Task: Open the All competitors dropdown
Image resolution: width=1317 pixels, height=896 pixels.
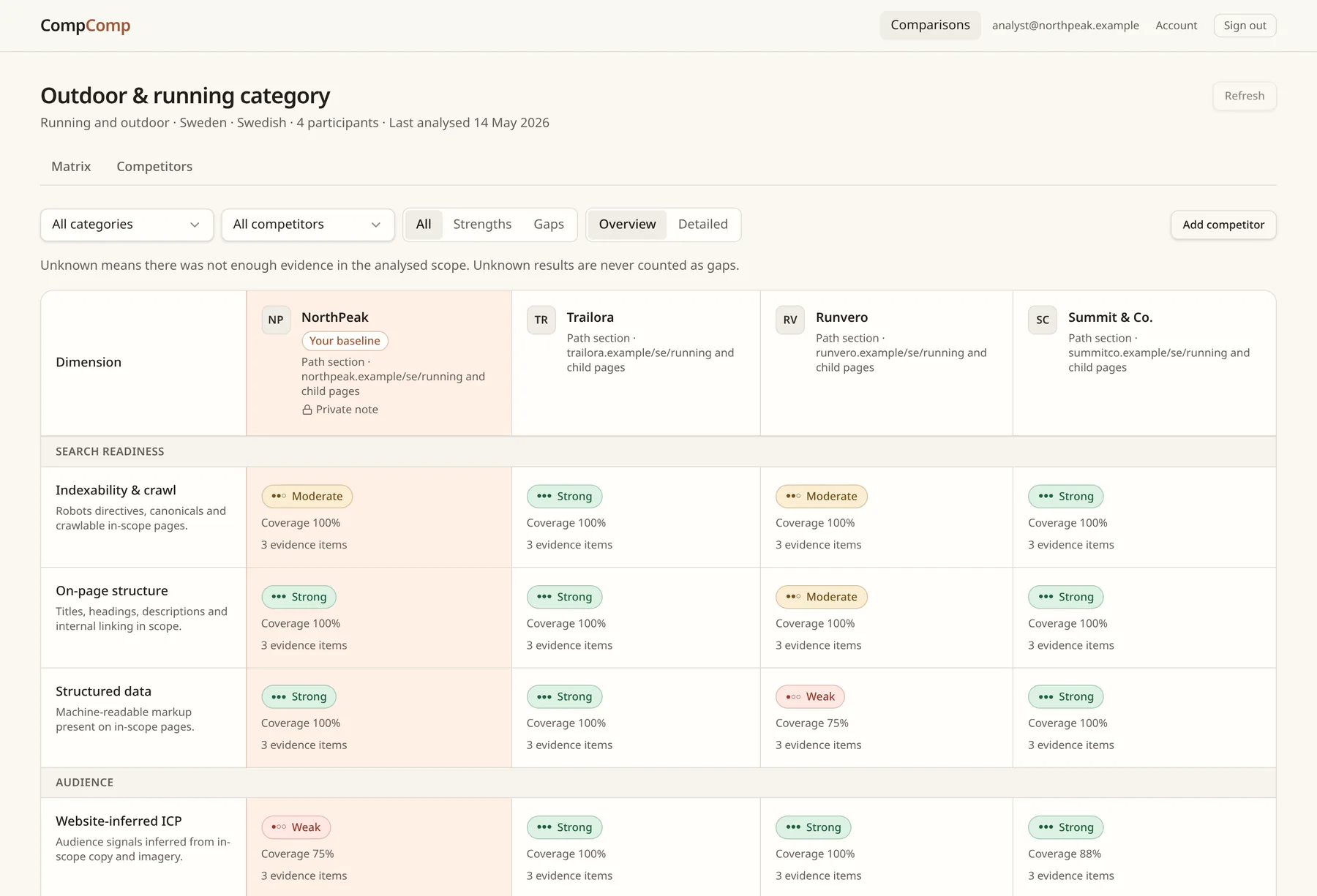Action: point(308,225)
